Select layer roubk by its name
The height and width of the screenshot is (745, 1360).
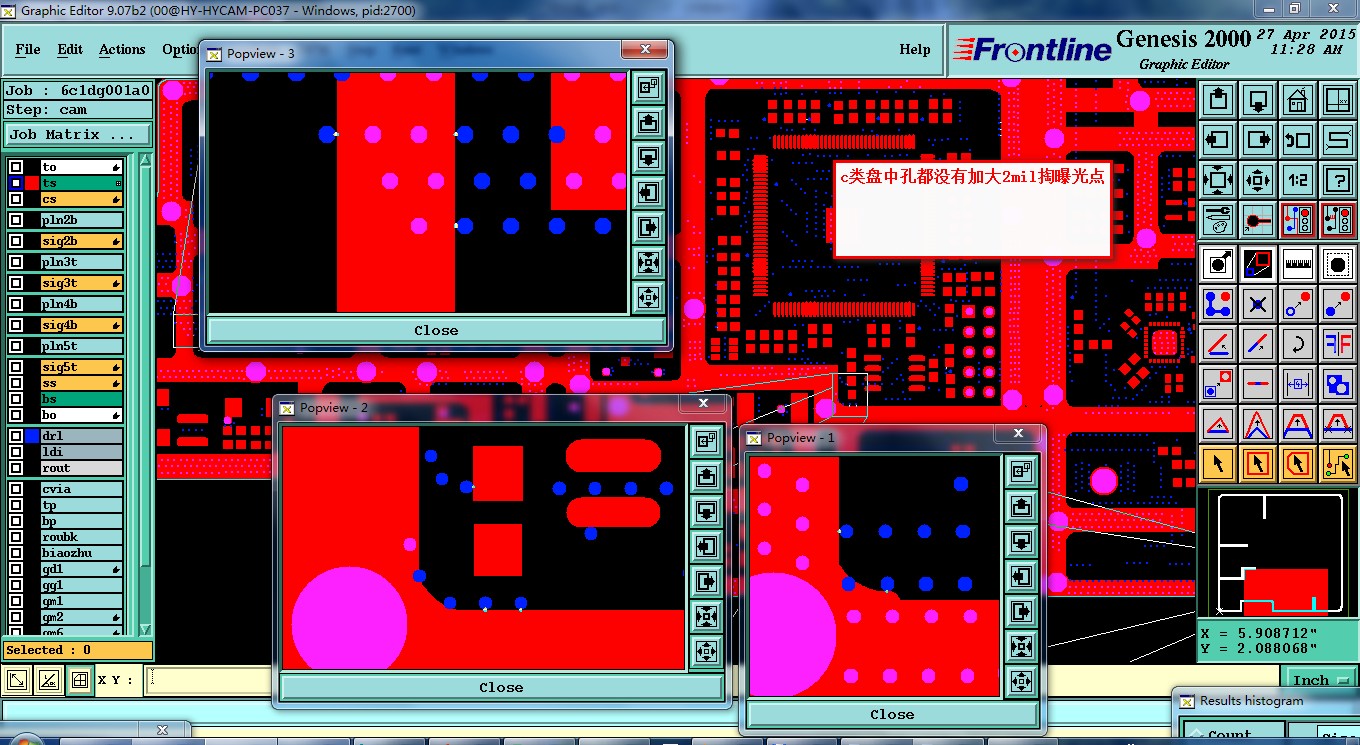pyautogui.click(x=82, y=537)
